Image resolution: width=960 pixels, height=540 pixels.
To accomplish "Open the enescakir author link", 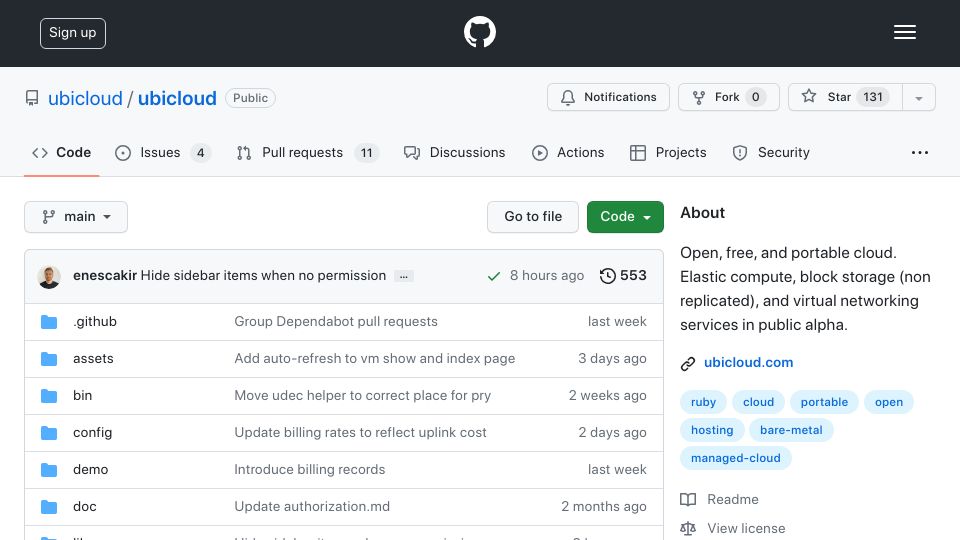I will (x=105, y=276).
